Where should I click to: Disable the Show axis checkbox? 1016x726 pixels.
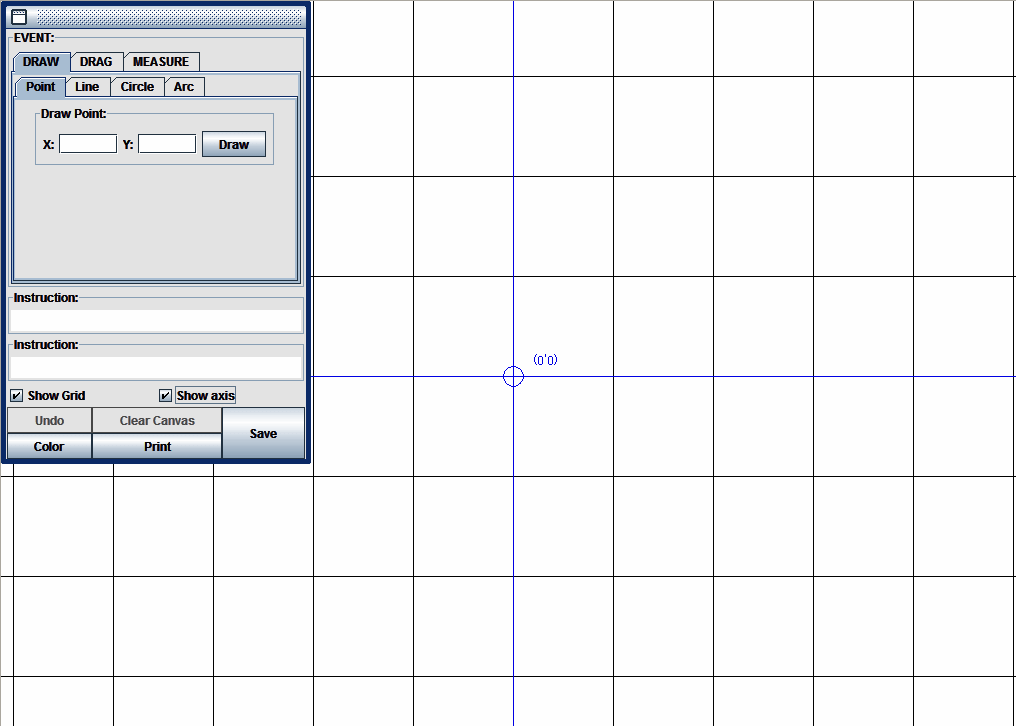coord(166,396)
